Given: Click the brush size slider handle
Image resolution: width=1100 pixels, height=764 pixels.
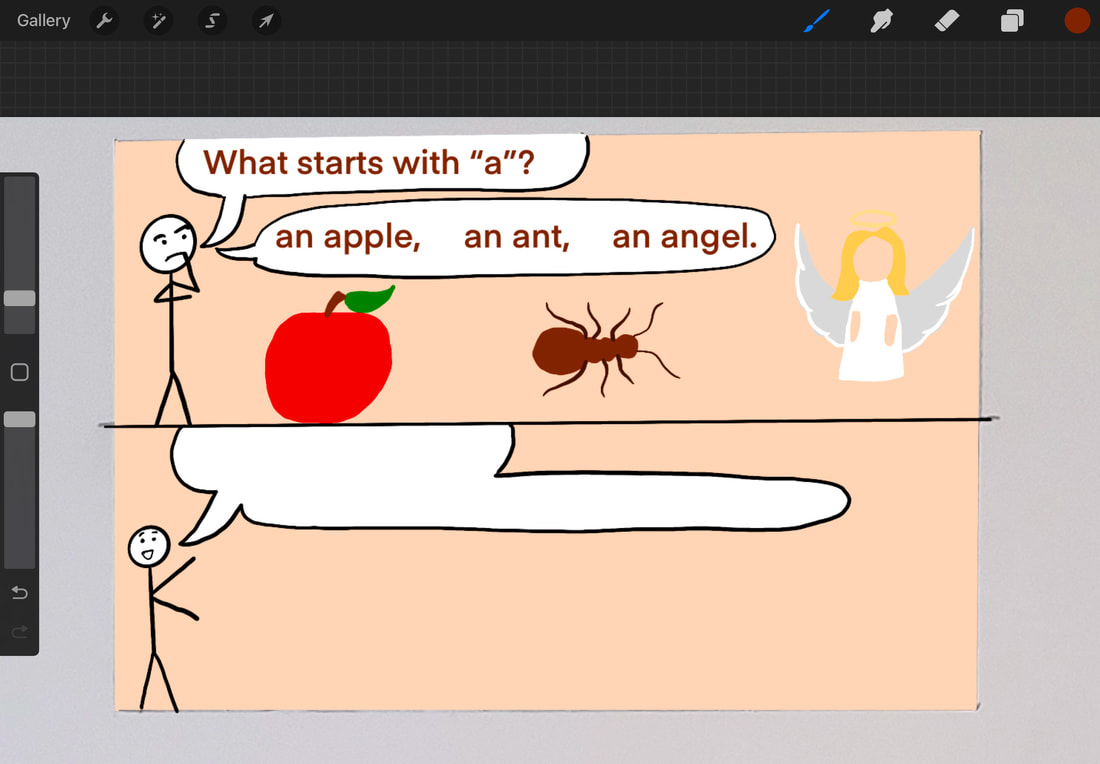Looking at the screenshot, I should click(20, 298).
